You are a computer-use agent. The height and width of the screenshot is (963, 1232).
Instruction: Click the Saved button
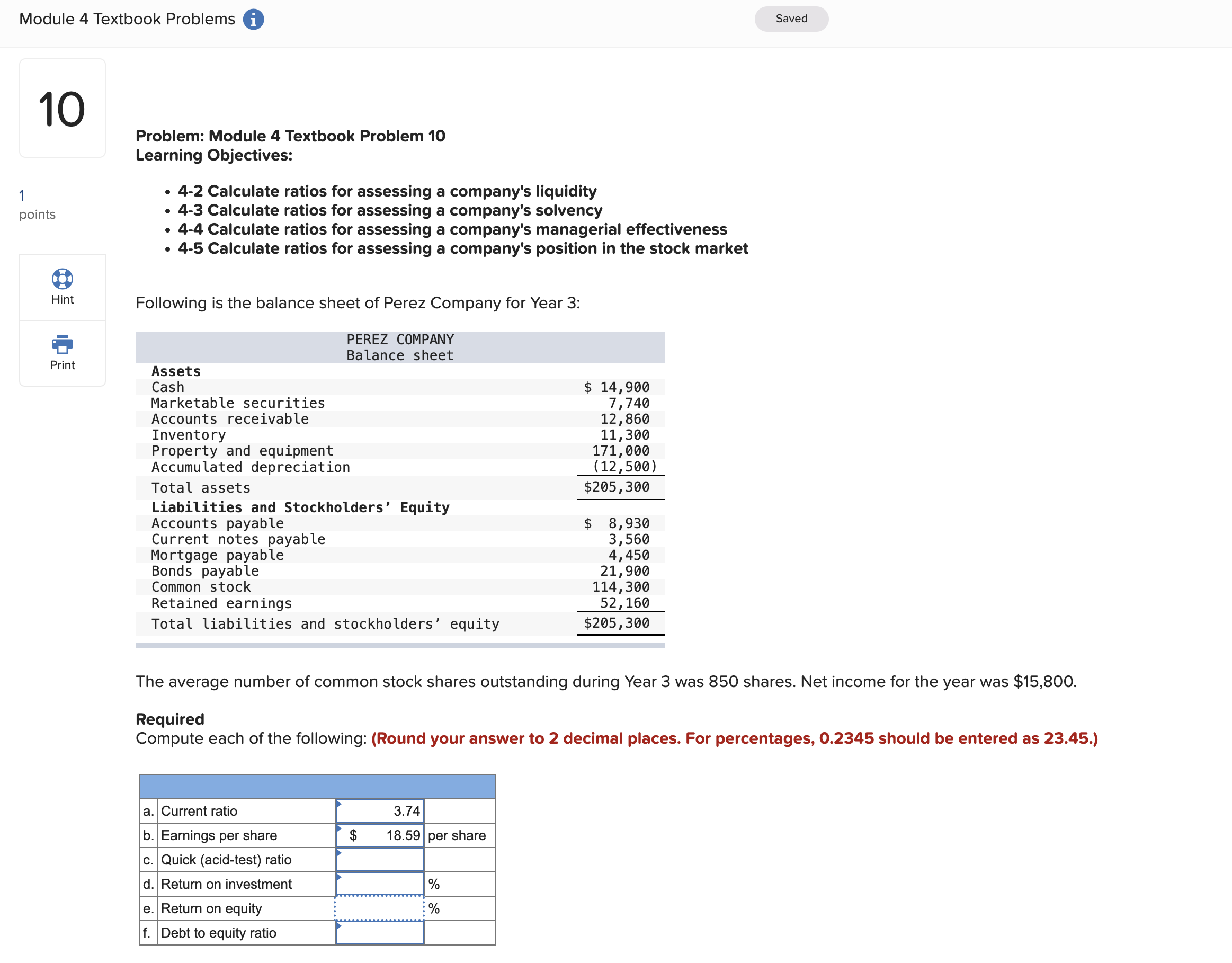click(x=791, y=19)
